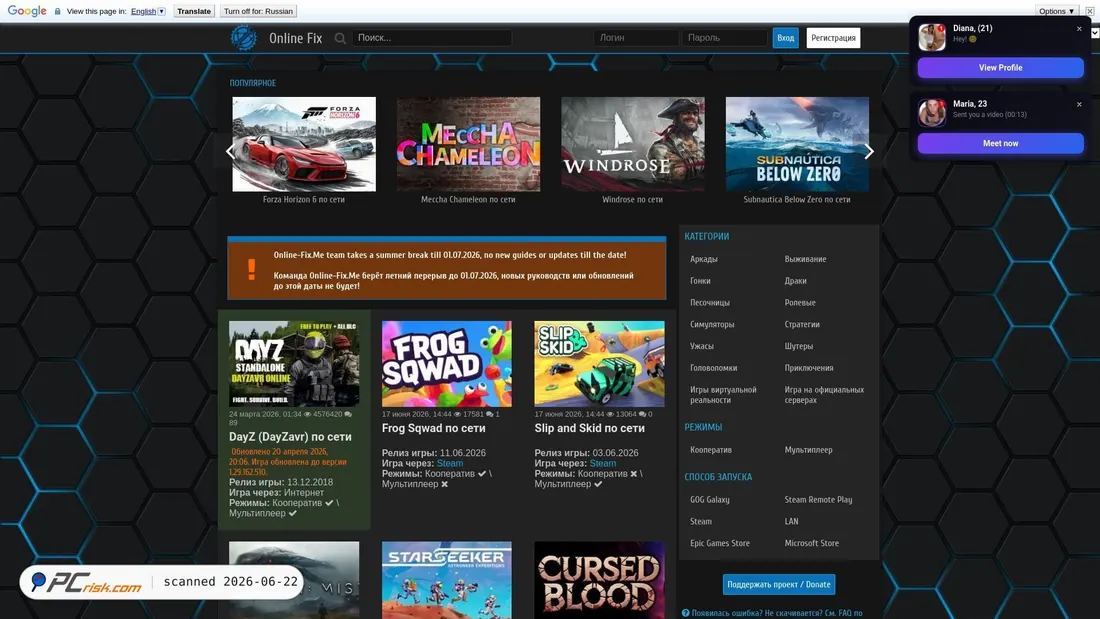Click the Регистрация button

click(x=833, y=38)
